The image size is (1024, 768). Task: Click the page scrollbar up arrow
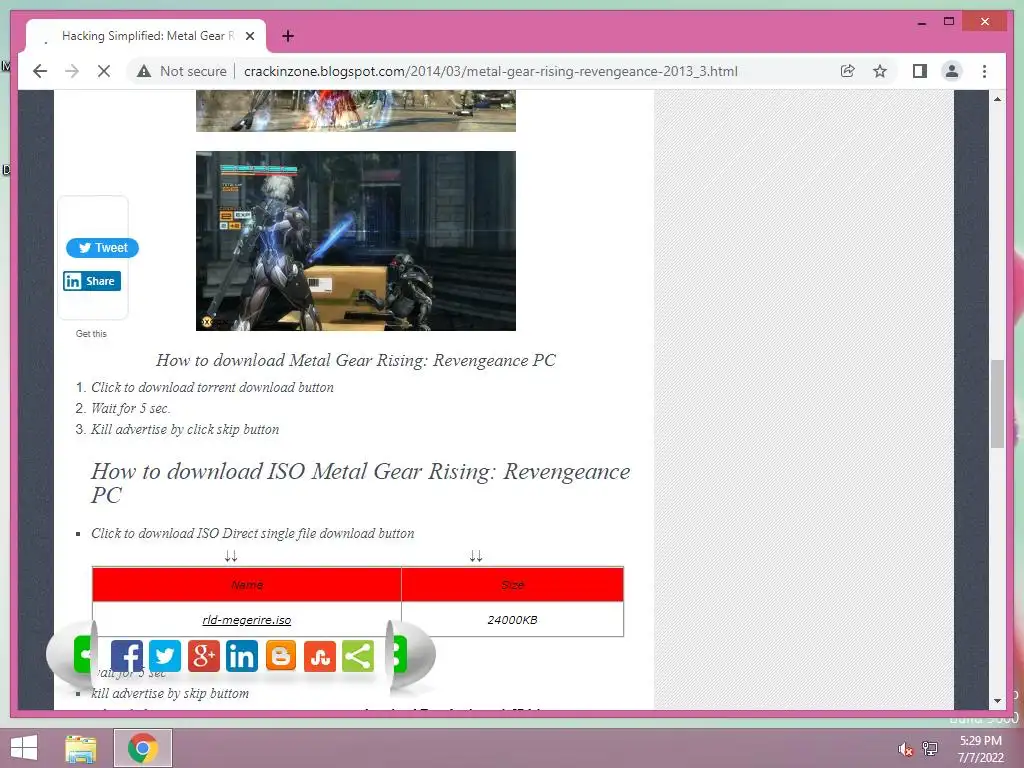[x=997, y=99]
